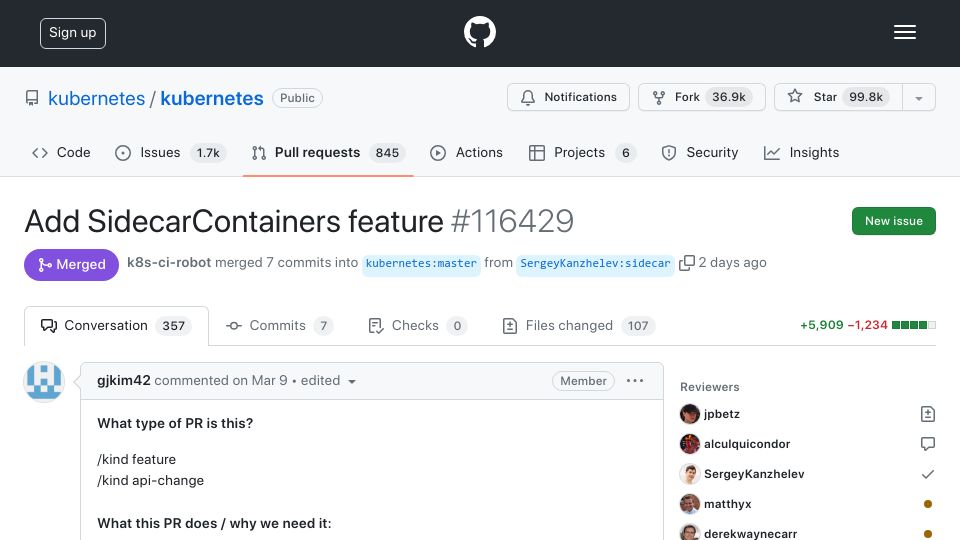Open matthyx reviewer name link

click(x=727, y=504)
